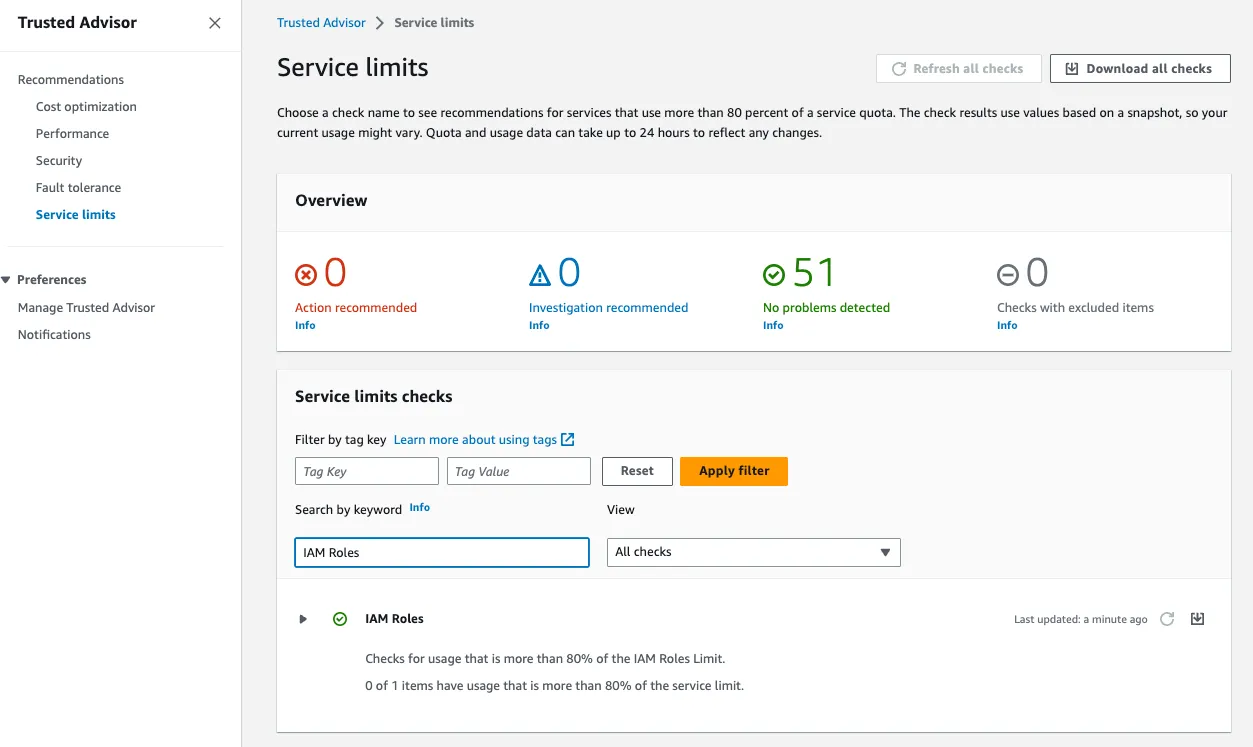Download the IAM Roles check results icon
The width and height of the screenshot is (1253, 747).
click(1197, 619)
